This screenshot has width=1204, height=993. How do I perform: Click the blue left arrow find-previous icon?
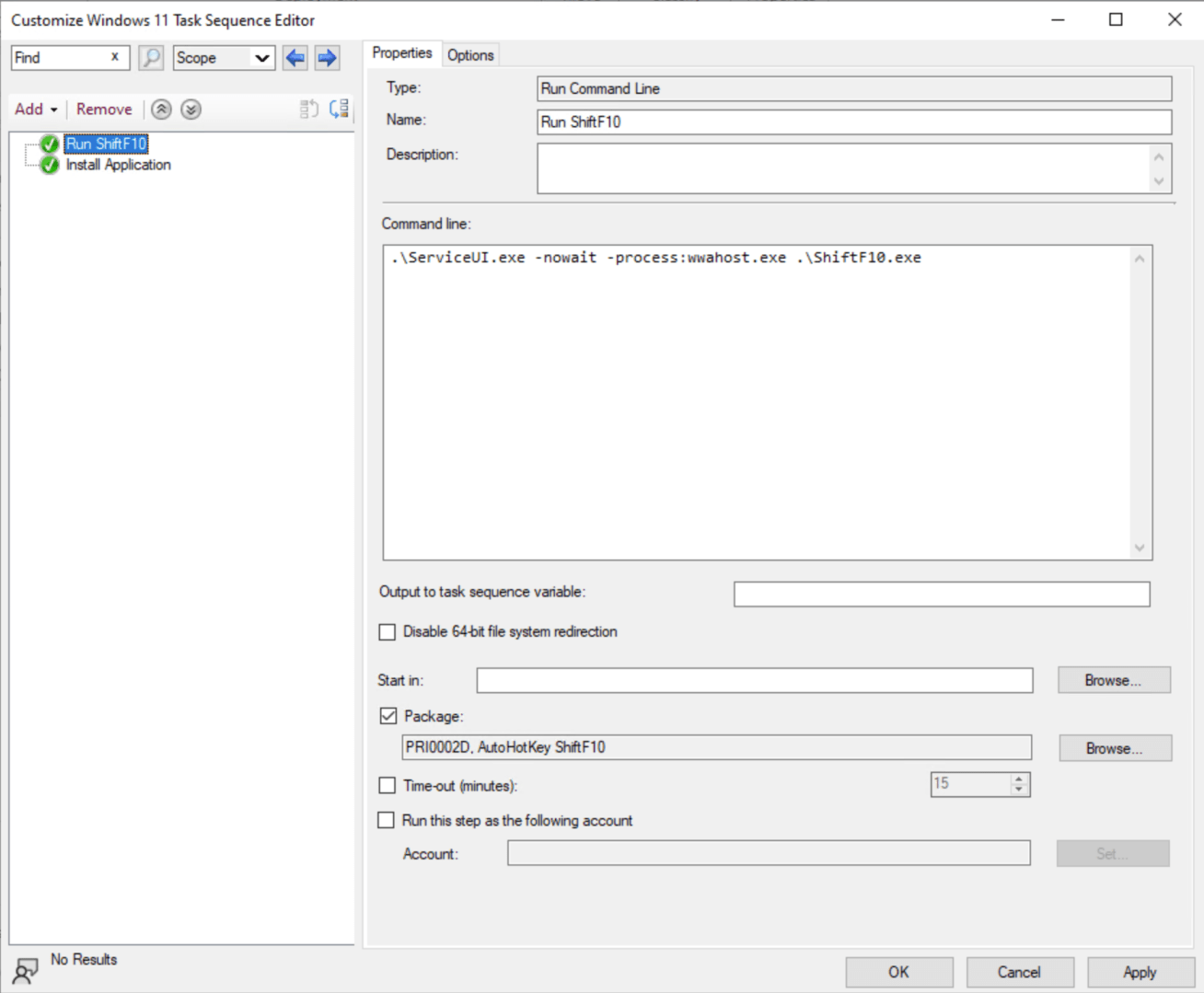[295, 58]
